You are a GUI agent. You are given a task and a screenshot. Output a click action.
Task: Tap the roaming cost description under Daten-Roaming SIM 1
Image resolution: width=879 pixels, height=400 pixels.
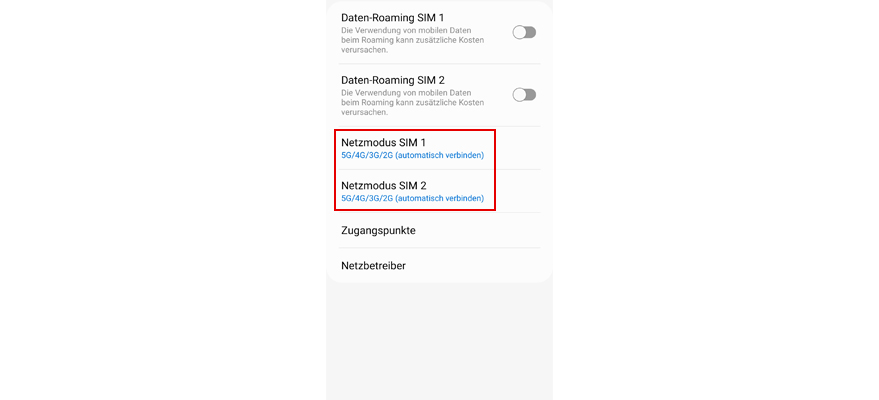413,40
